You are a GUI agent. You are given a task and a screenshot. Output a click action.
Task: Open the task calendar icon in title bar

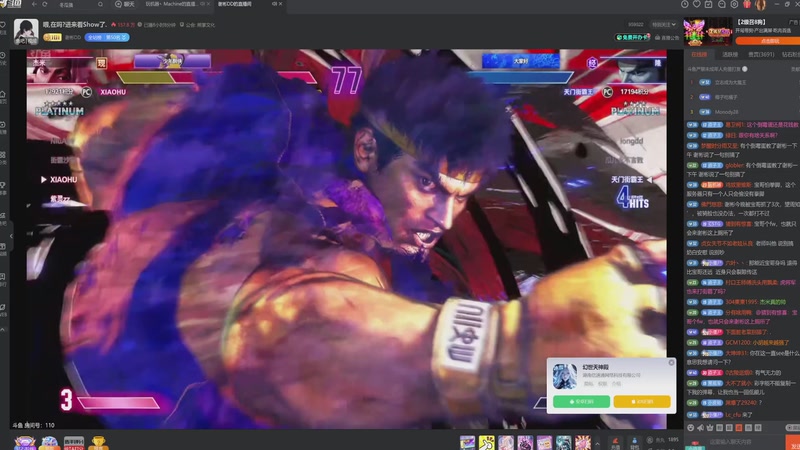709,4
